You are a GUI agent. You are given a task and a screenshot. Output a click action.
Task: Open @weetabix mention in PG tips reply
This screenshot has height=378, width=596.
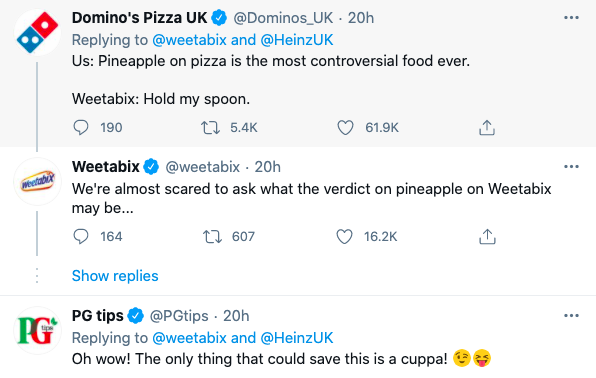coord(189,338)
